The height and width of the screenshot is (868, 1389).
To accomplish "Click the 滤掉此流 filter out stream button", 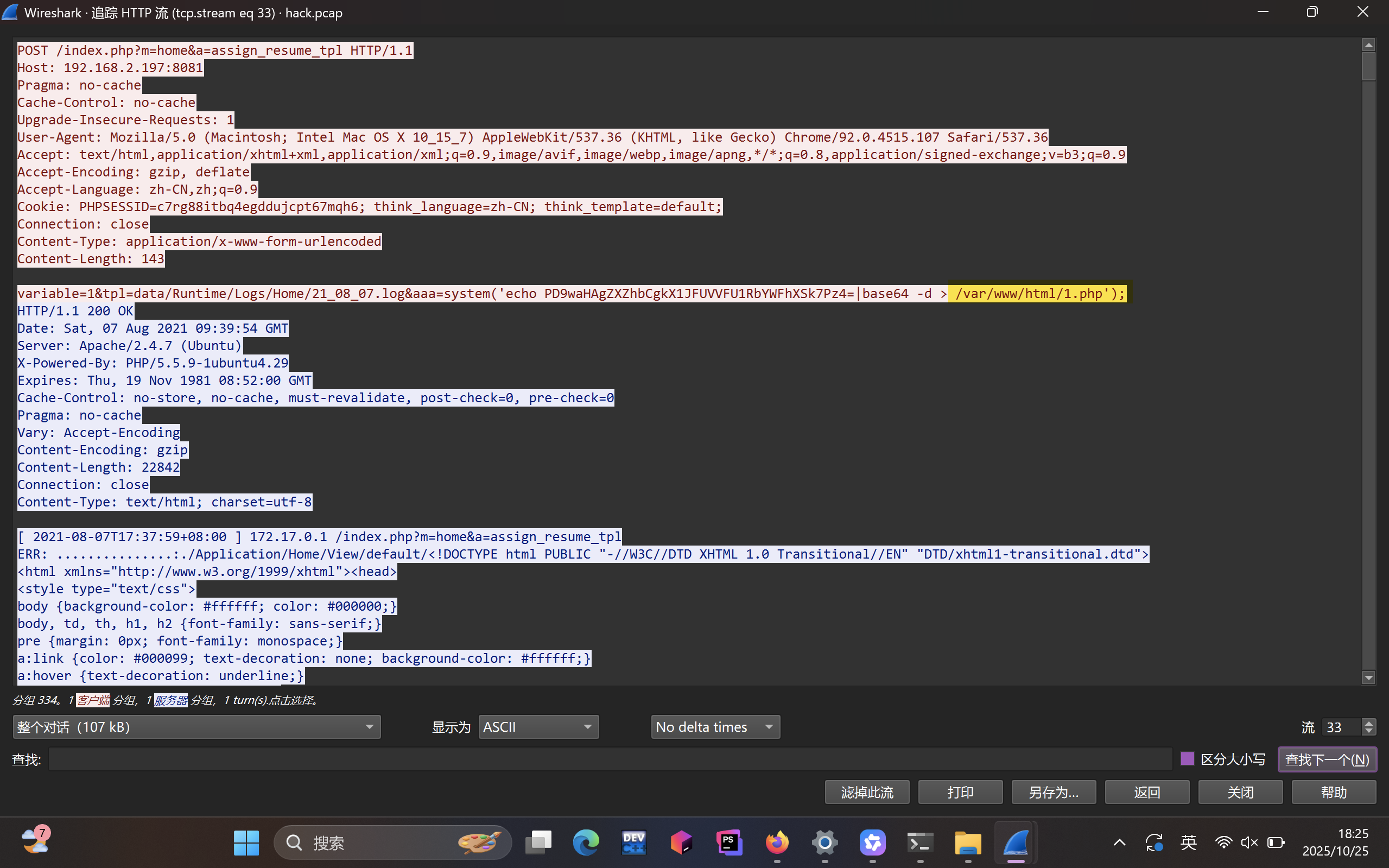I will click(867, 792).
